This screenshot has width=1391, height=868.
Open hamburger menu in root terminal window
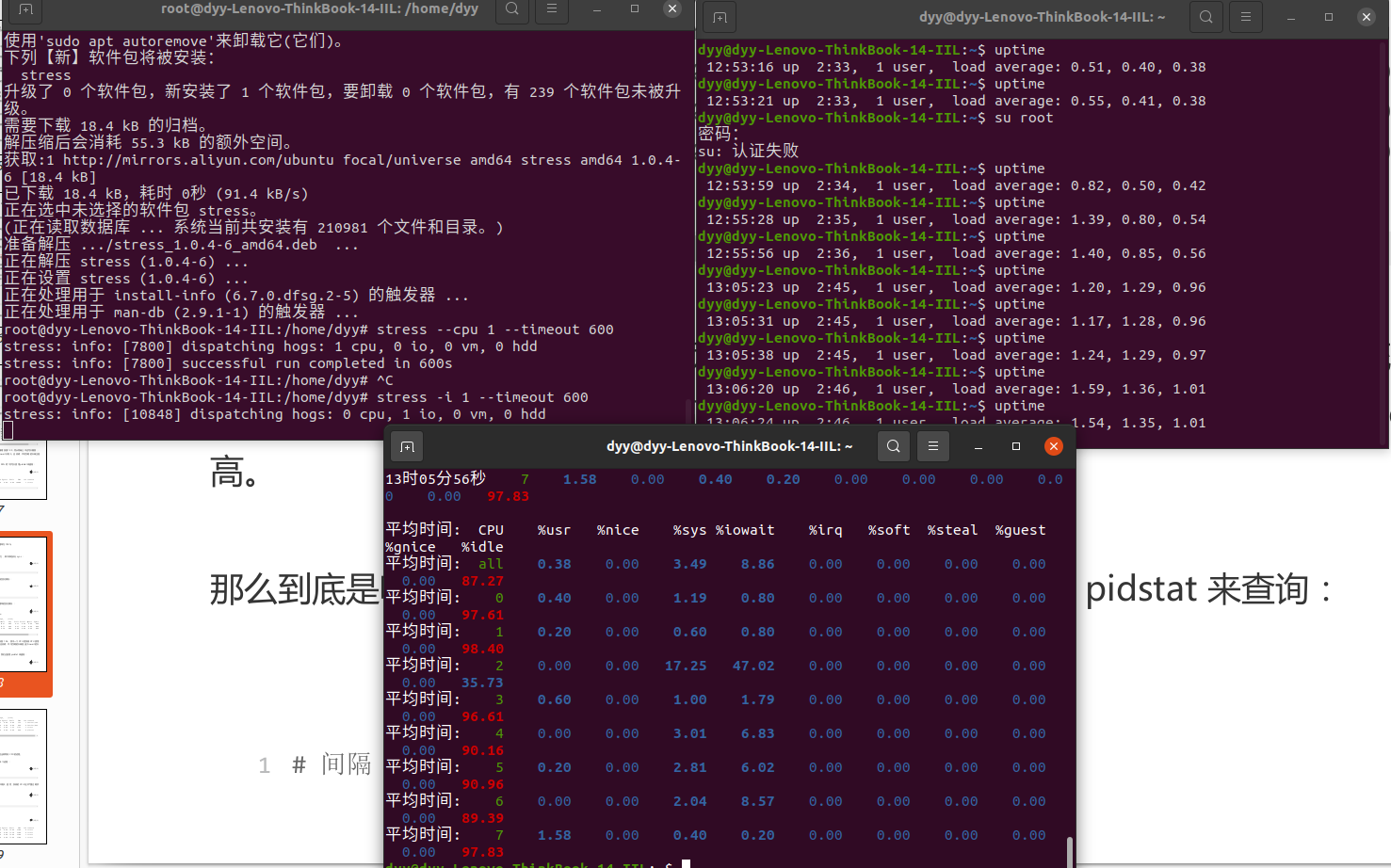tap(552, 9)
